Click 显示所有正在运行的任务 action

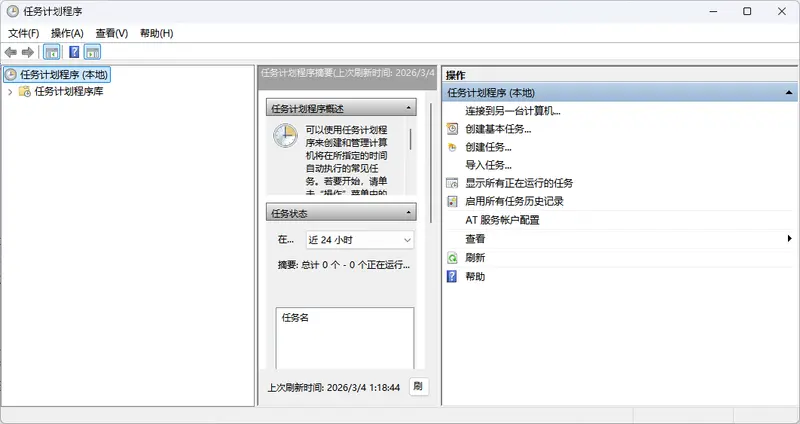click(519, 183)
